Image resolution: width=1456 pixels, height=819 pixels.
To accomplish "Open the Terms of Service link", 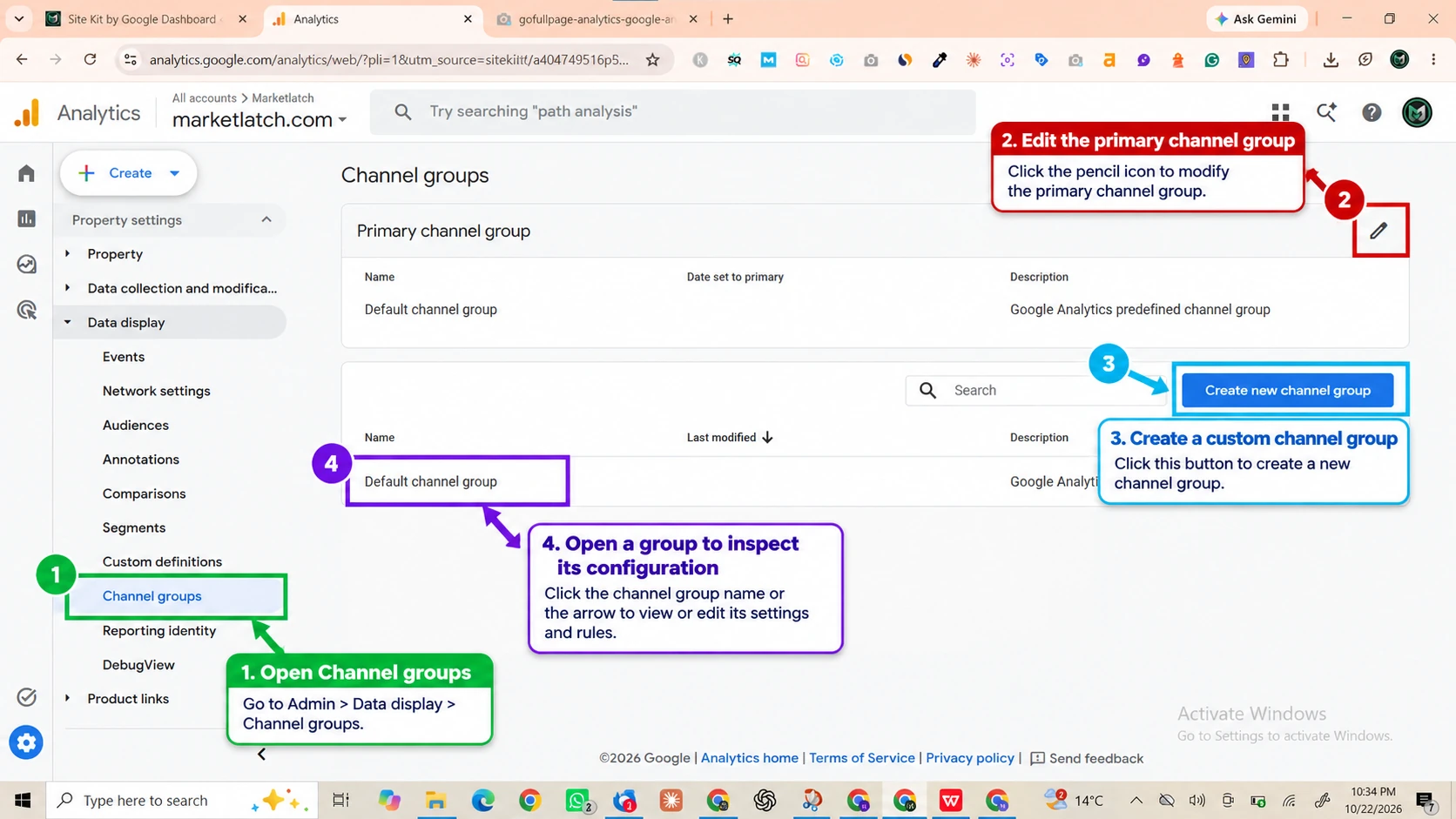I will (x=862, y=758).
